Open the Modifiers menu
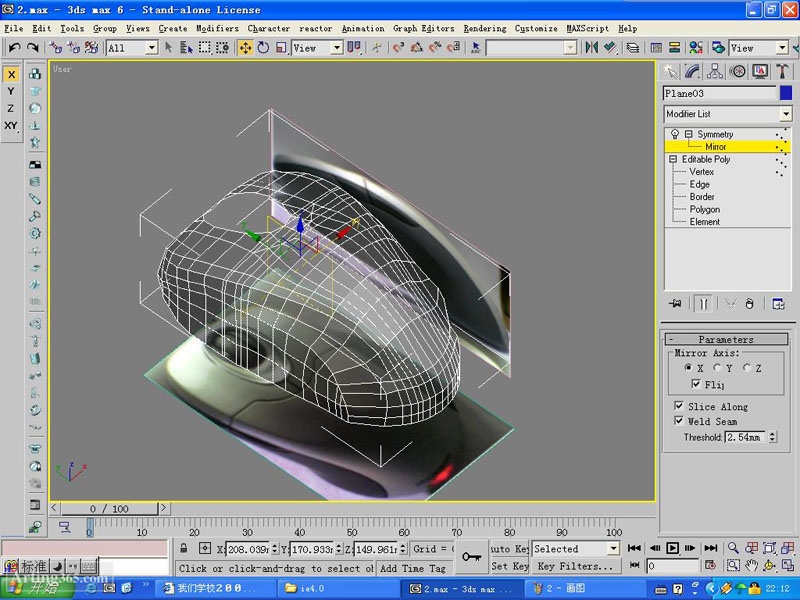The height and width of the screenshot is (600, 800). point(217,28)
